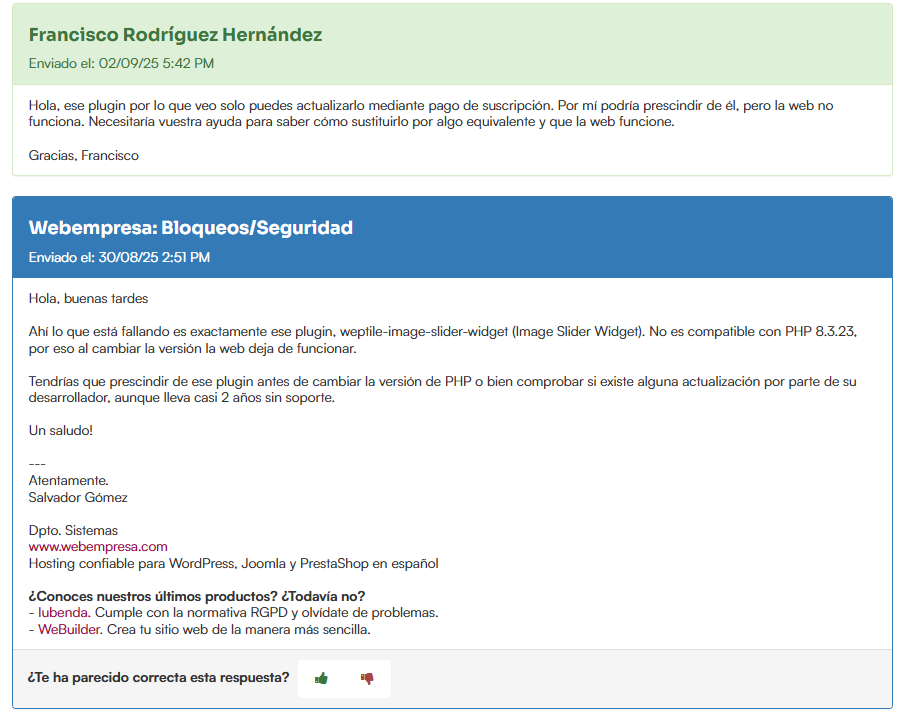Click the Webempresa: Bloqueos/Seguridad heading
The image size is (897, 712).
[190, 228]
